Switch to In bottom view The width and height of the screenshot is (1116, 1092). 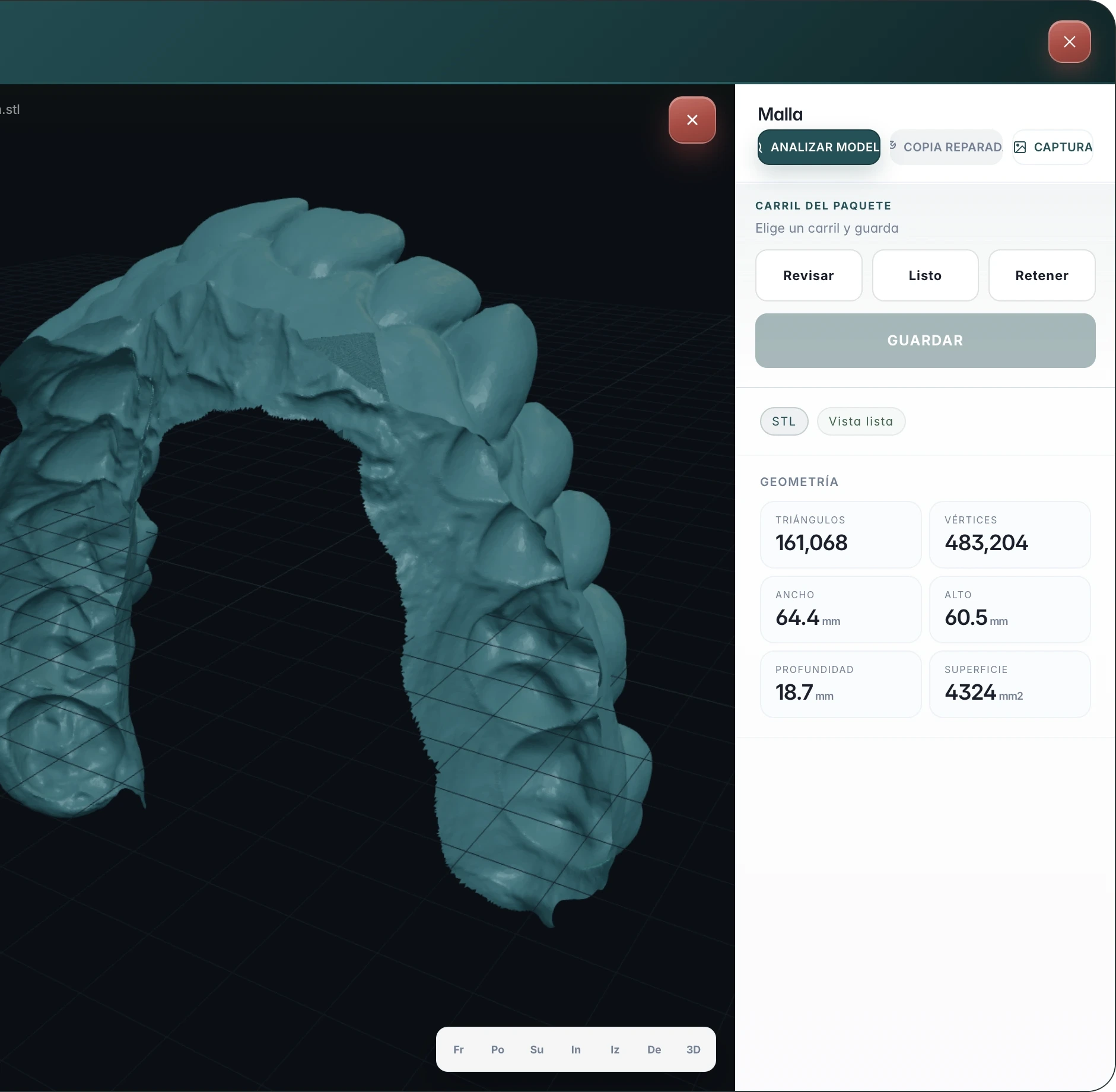pyautogui.click(x=576, y=1049)
